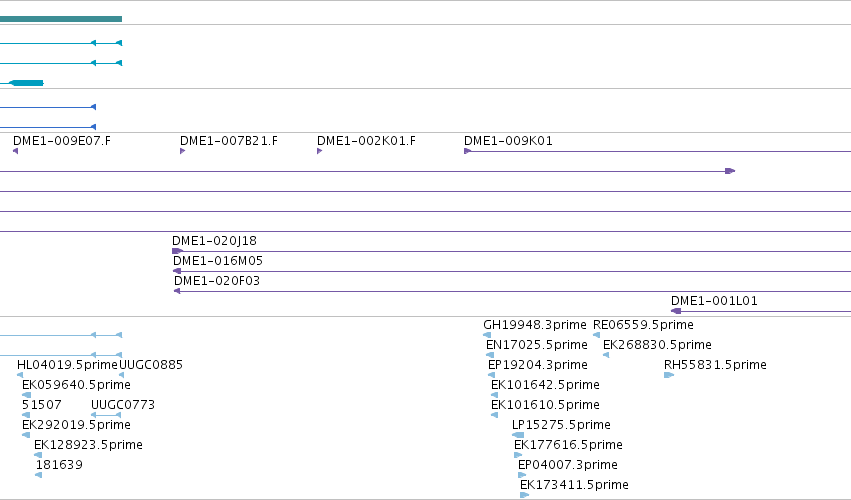The image size is (851, 500).
Task: Click the arrow glyph under LP15275.5prime
Action: 518,435
